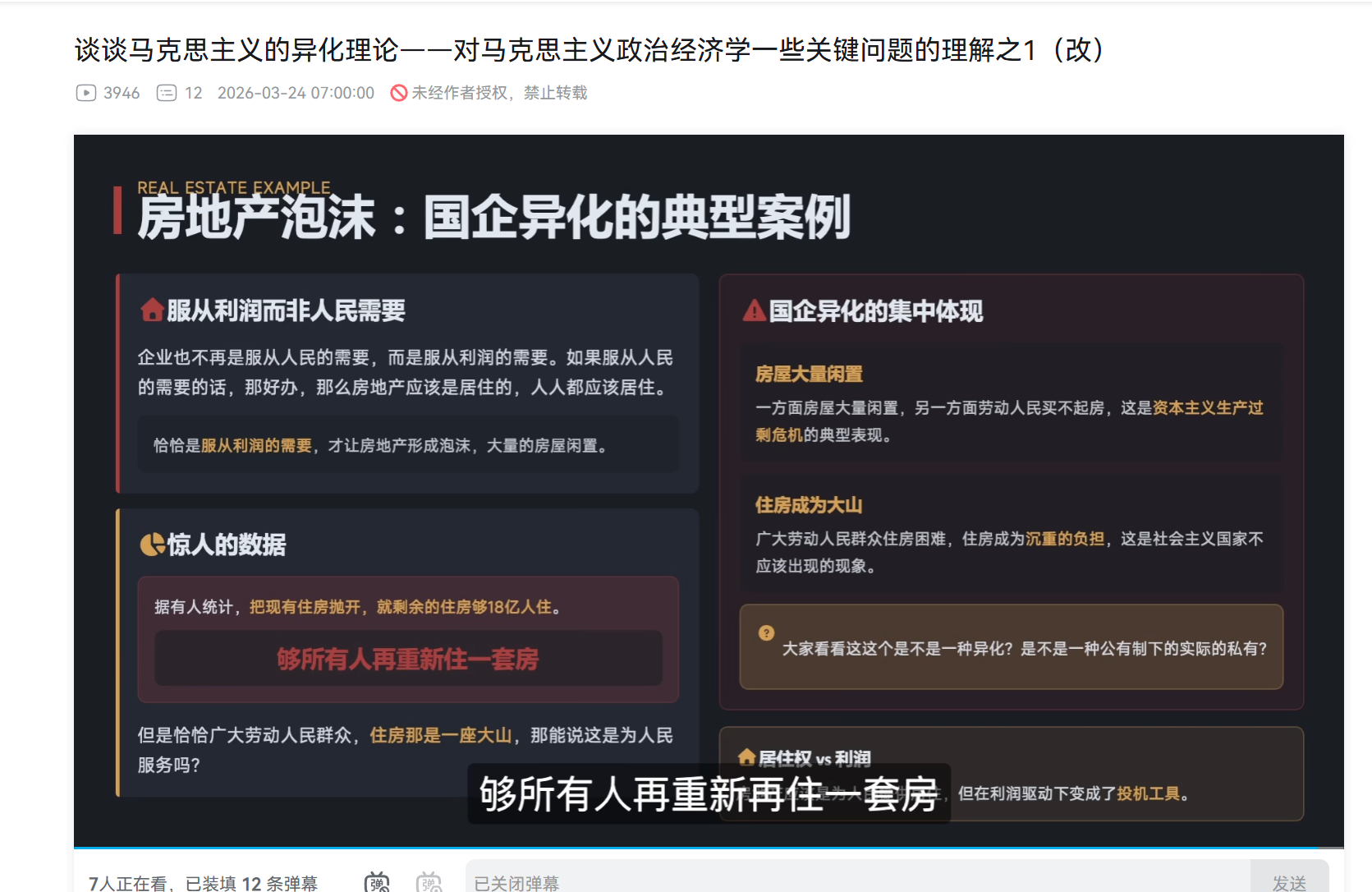Click the warning triangle beside 国企异化的集中体现

click(755, 311)
